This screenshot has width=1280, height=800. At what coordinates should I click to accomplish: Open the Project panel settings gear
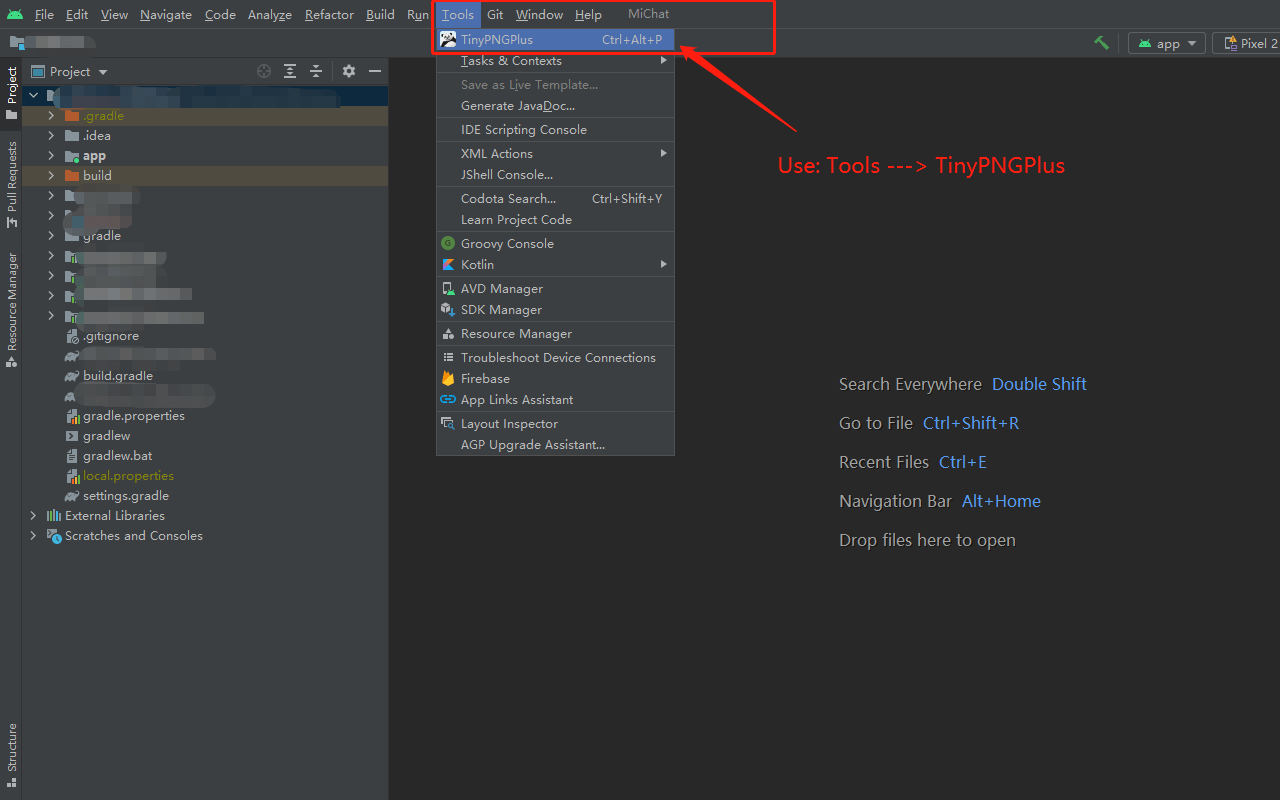347,71
